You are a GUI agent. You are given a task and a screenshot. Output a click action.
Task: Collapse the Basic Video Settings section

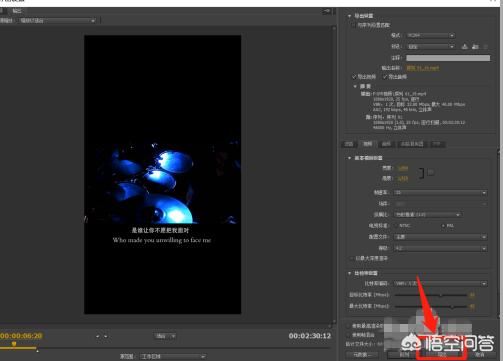[x=349, y=158]
